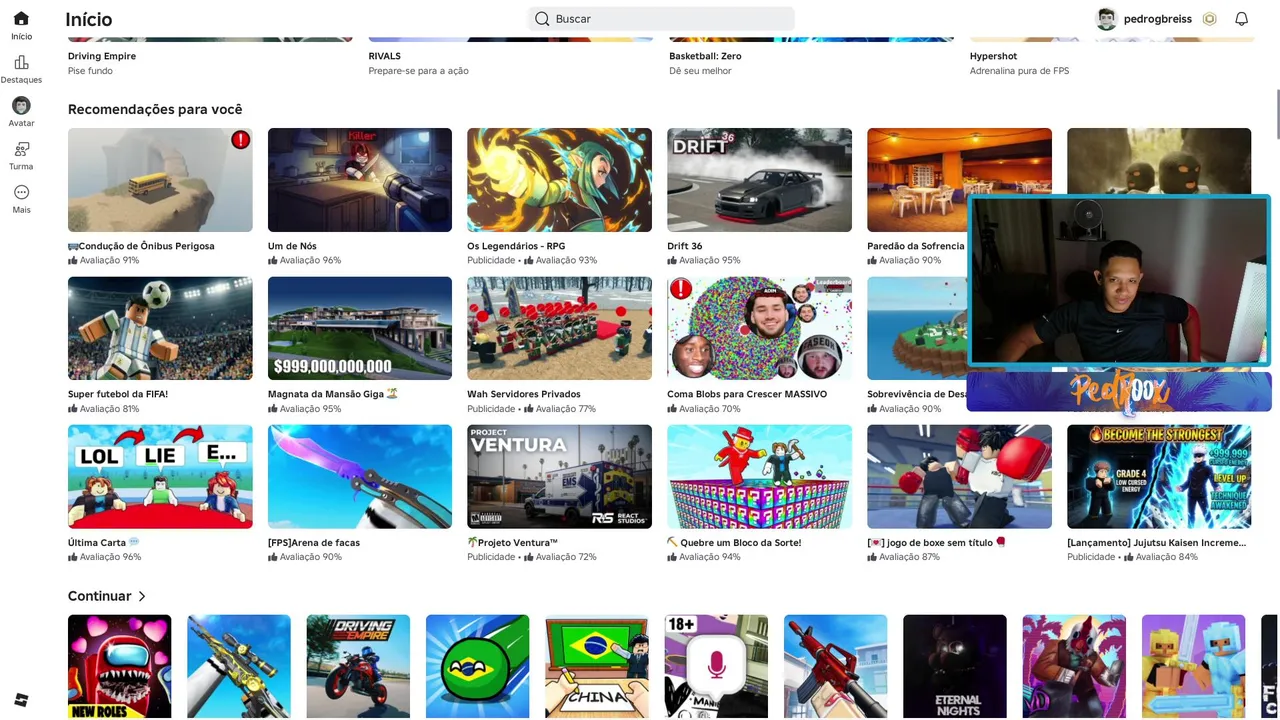Open Quebre um Bloco da Sorte! thumbnail
1280x720 pixels.
[759, 477]
